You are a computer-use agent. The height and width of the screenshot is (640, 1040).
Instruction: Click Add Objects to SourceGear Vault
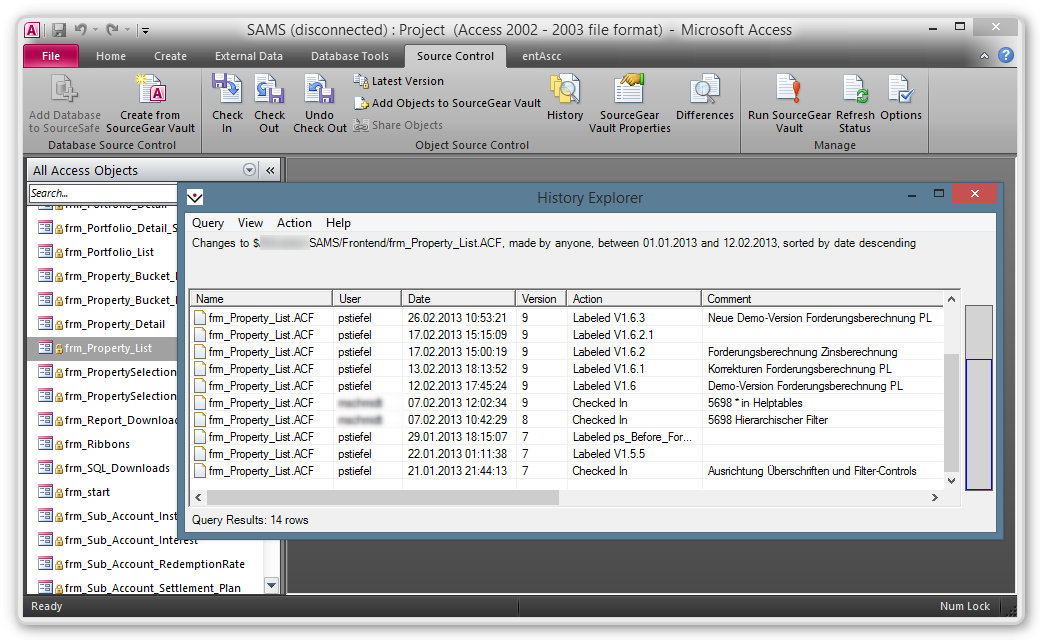click(x=448, y=103)
